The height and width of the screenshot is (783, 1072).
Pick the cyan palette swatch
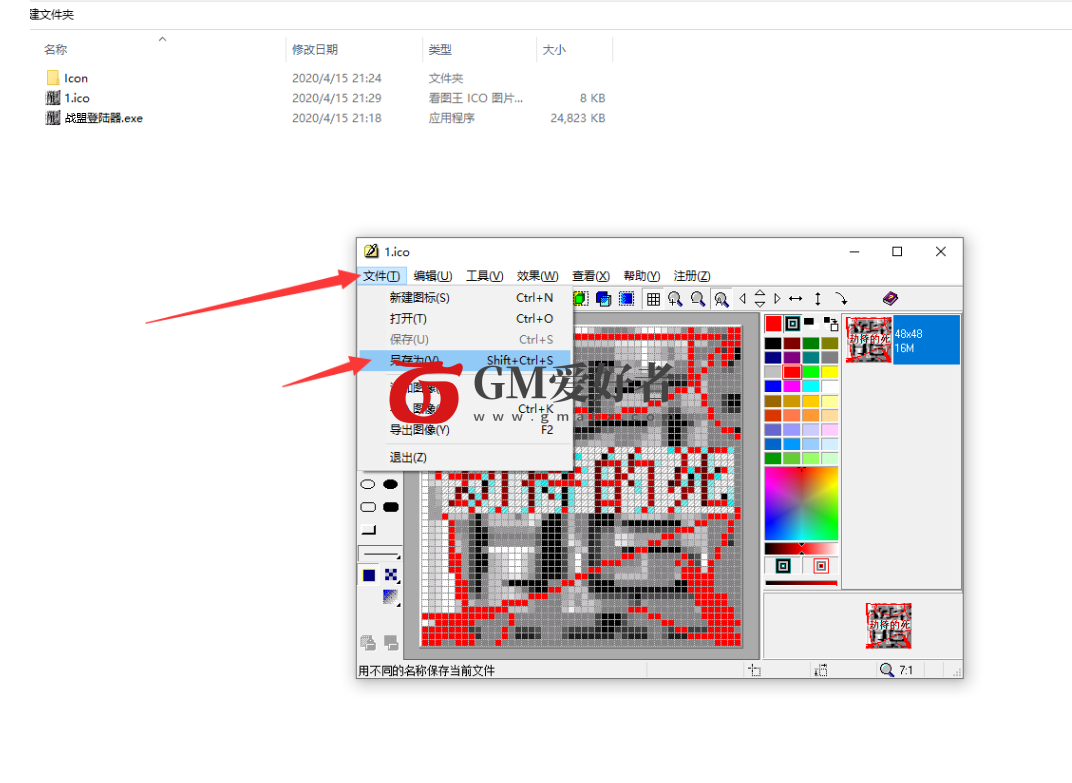click(811, 386)
